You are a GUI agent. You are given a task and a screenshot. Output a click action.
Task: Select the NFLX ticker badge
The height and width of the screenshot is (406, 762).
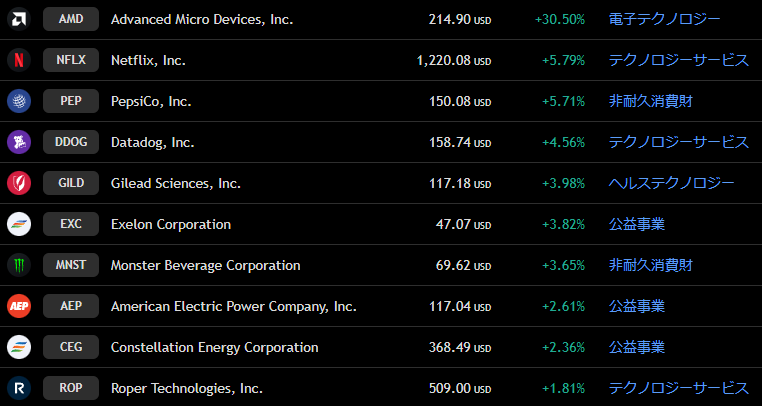[71, 60]
